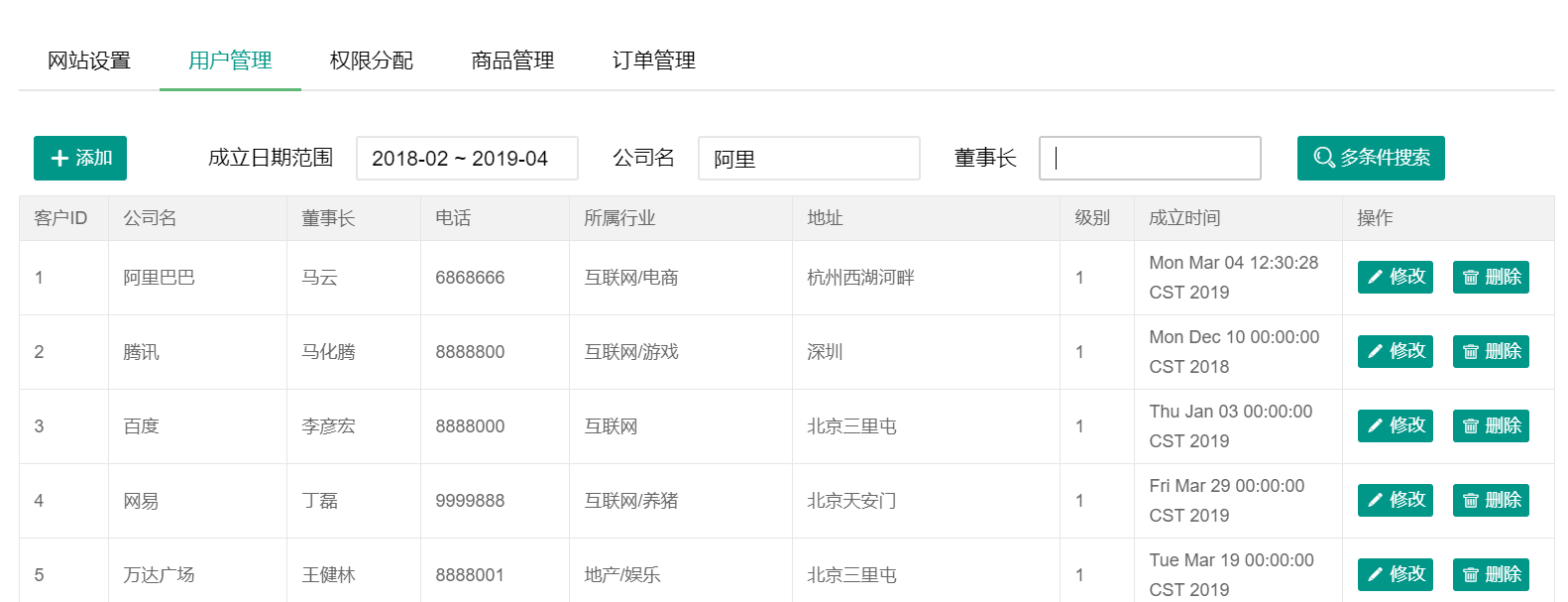Click the 成立时间 column header
1568x602 pixels.
[x=1239, y=218]
